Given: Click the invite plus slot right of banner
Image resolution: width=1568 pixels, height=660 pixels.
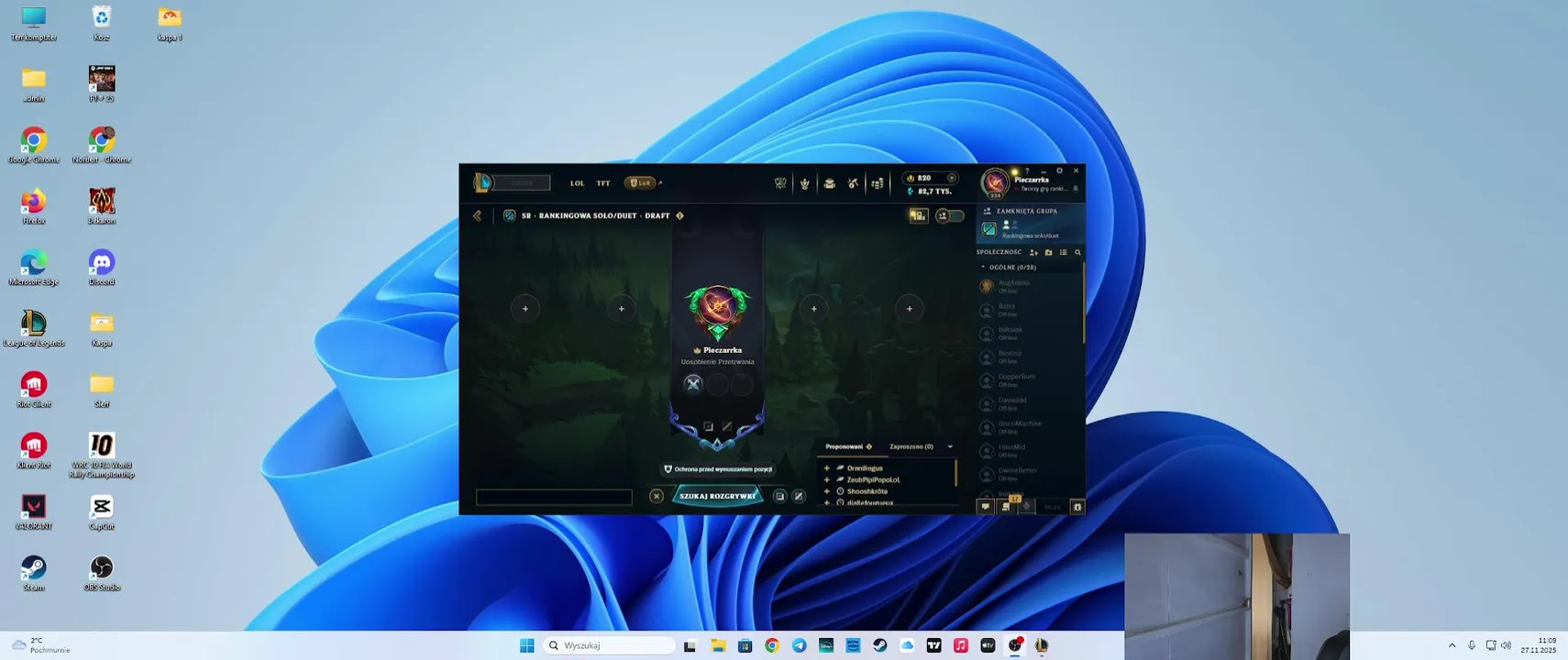Looking at the screenshot, I should coord(813,309).
